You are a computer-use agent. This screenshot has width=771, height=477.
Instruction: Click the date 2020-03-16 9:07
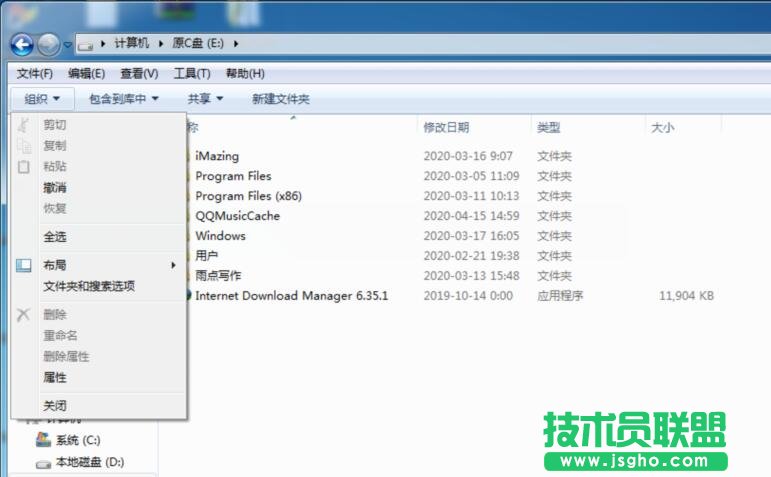(468, 156)
